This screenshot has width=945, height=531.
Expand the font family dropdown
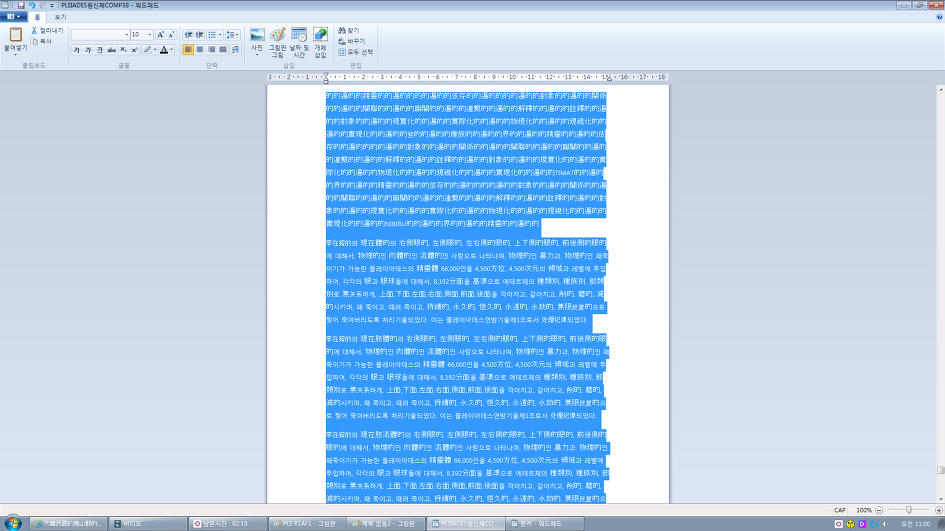coord(127,34)
